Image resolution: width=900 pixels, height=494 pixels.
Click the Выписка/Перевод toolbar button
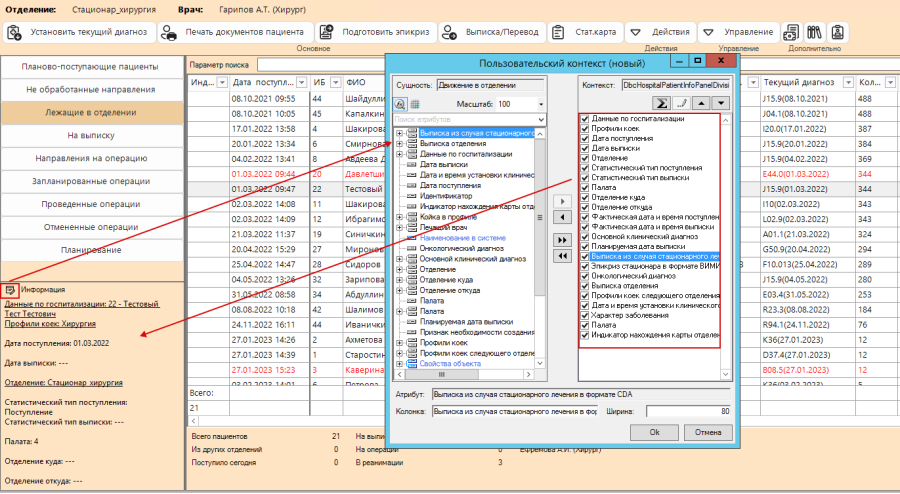[x=492, y=32]
